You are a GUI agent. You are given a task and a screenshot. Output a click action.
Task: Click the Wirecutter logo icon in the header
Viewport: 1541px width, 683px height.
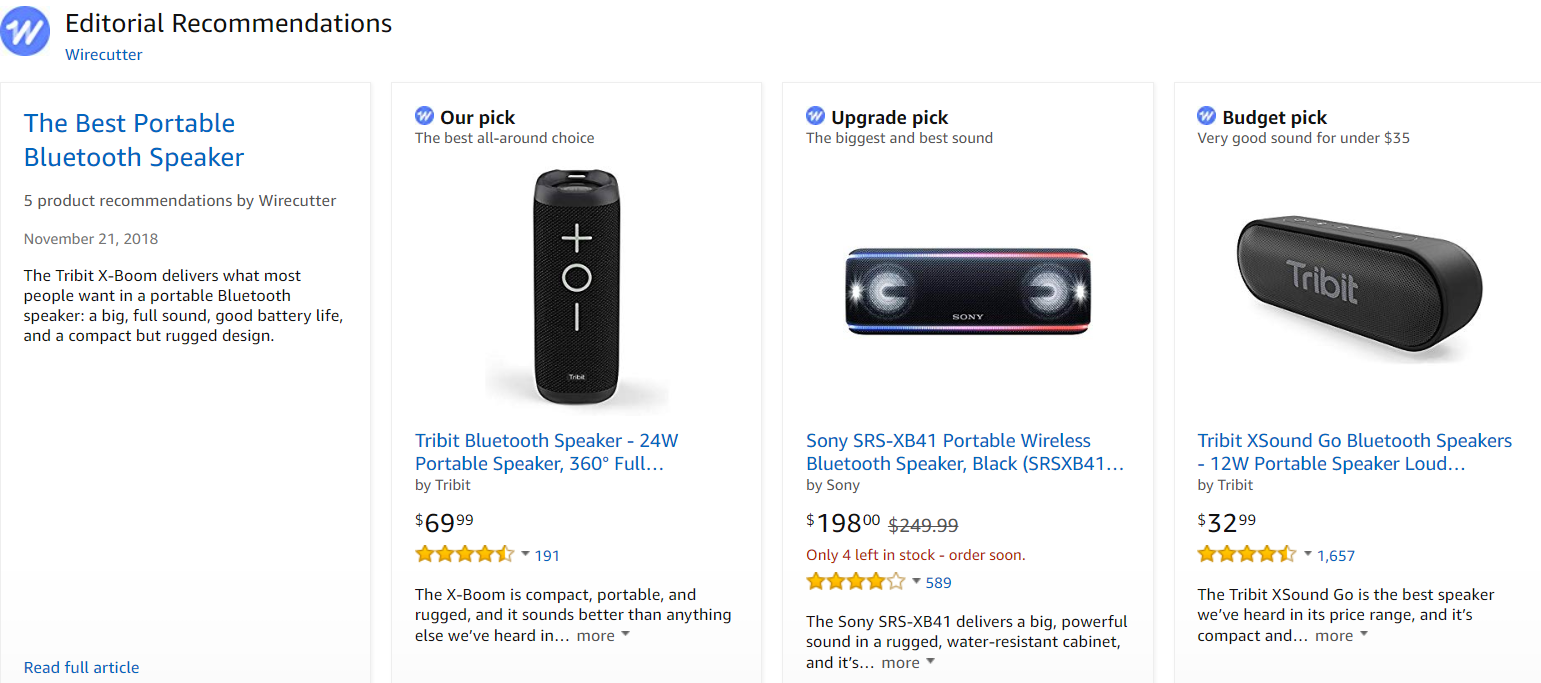26,31
